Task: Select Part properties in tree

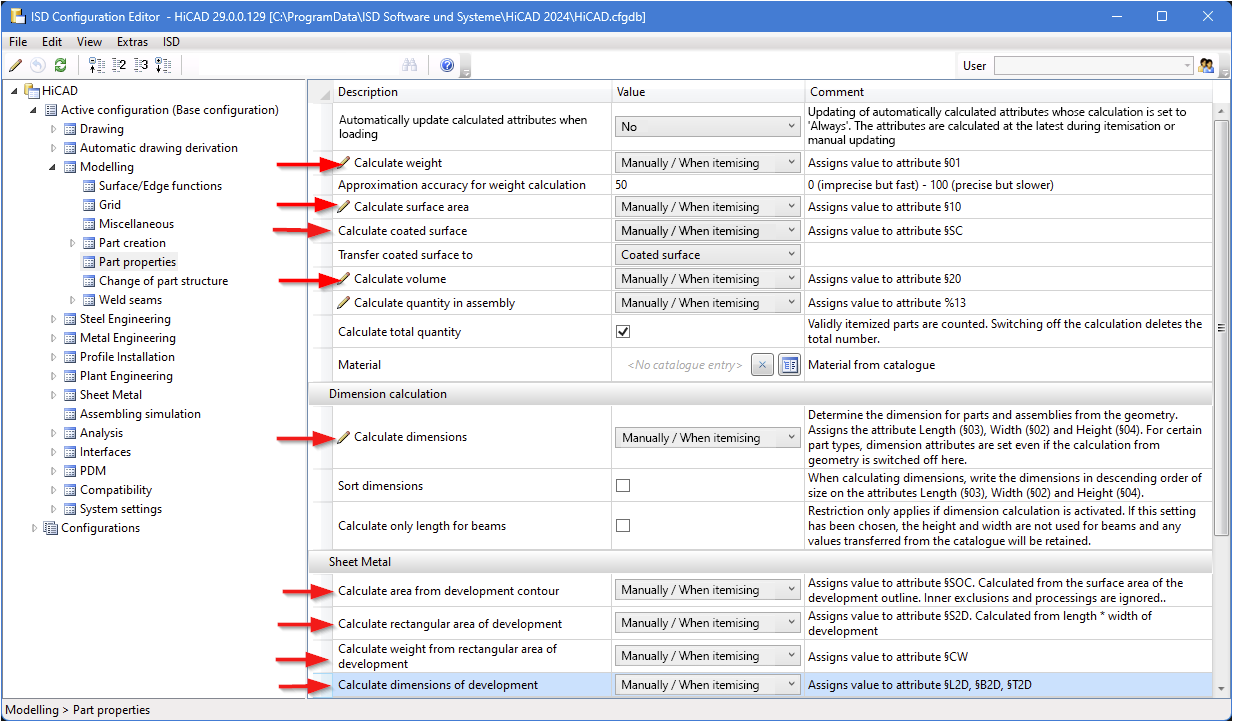Action: [137, 262]
